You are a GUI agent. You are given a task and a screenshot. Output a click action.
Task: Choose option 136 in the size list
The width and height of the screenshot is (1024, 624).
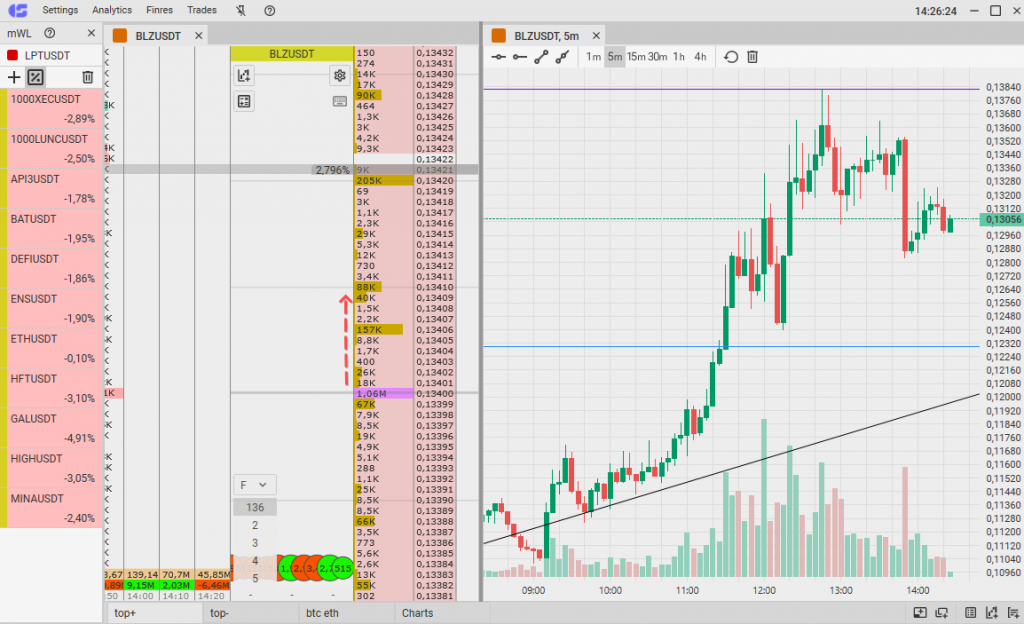point(254,507)
